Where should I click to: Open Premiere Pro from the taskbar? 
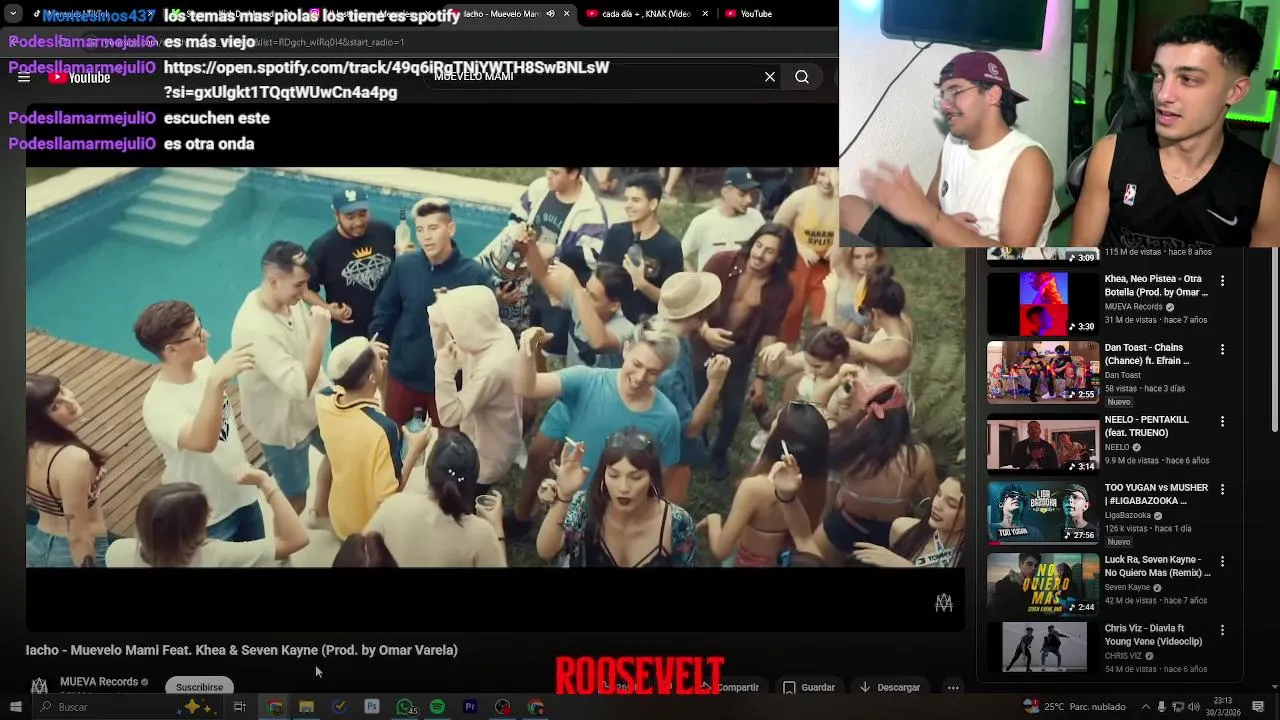[470, 707]
